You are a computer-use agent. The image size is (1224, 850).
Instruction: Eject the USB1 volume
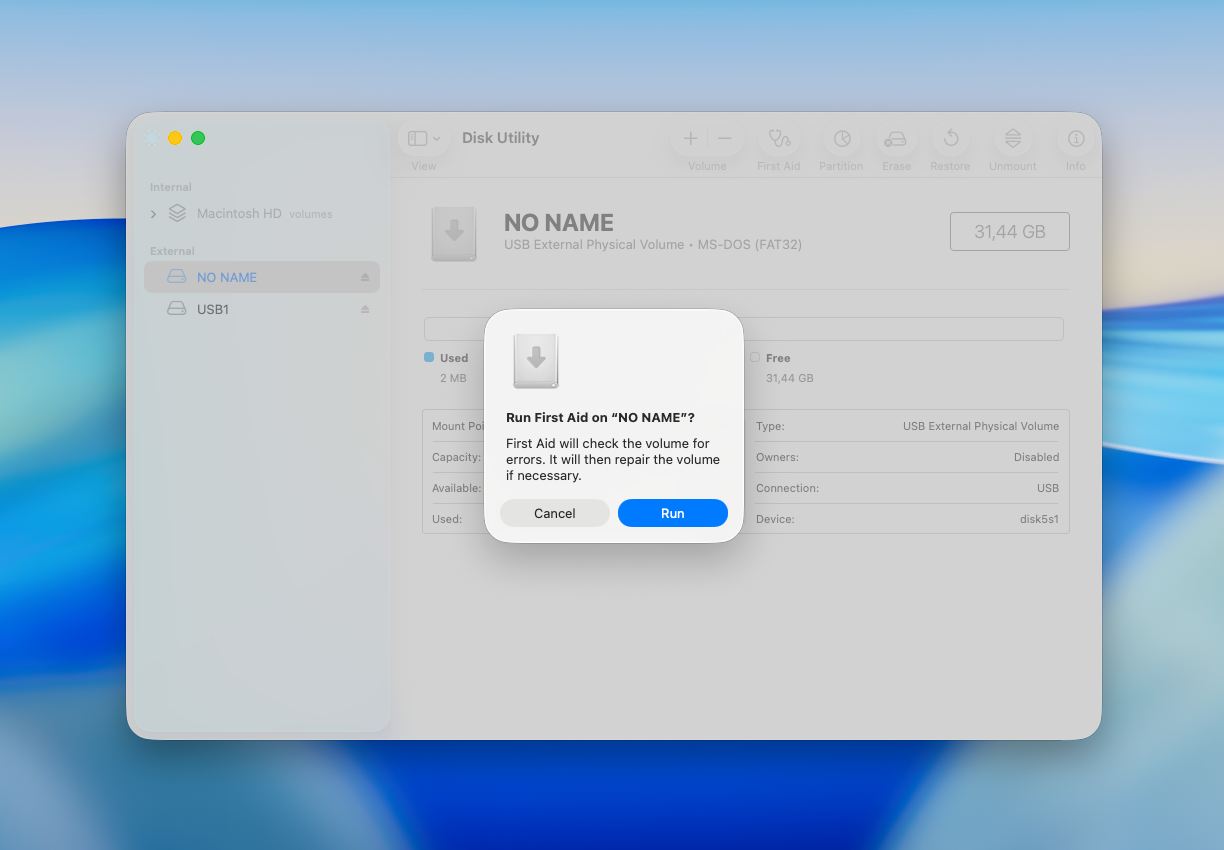pyautogui.click(x=365, y=309)
